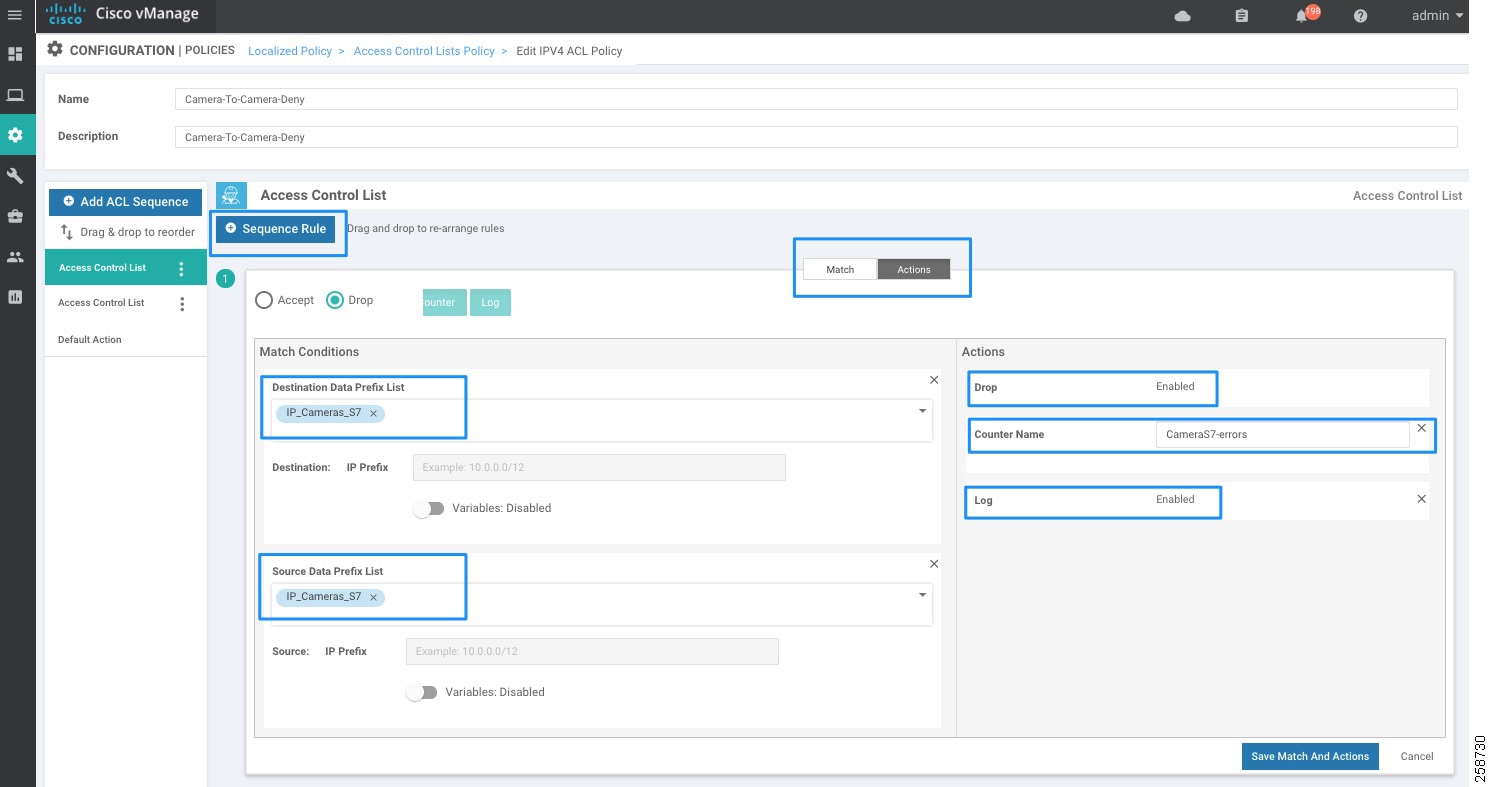The image size is (1495, 787).
Task: Select the highlighted Access Control List sequence
Action: click(125, 268)
